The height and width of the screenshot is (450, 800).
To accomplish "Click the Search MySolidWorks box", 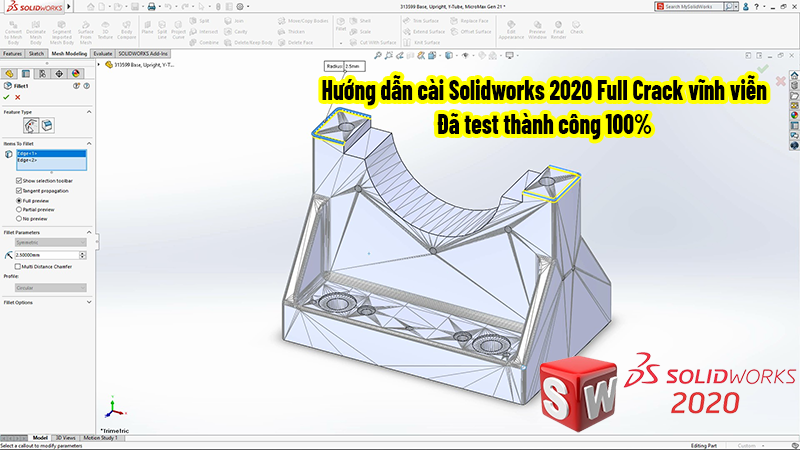I will tap(693, 7).
